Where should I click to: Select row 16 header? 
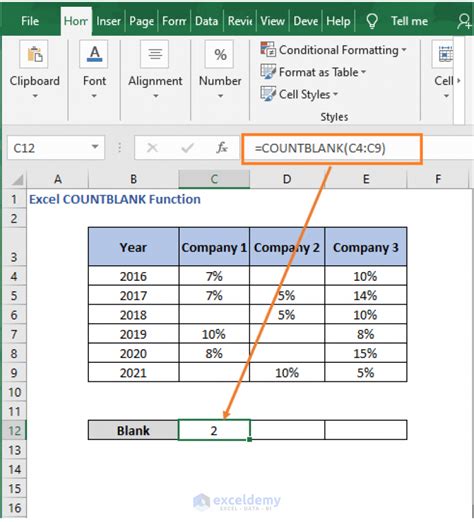tap(14, 508)
